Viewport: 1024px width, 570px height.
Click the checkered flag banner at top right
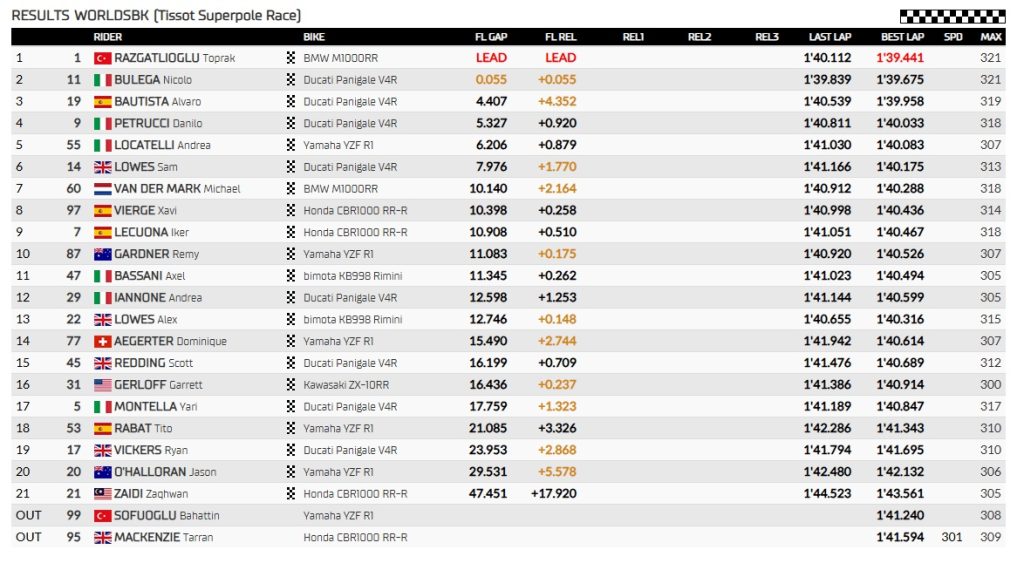(952, 16)
